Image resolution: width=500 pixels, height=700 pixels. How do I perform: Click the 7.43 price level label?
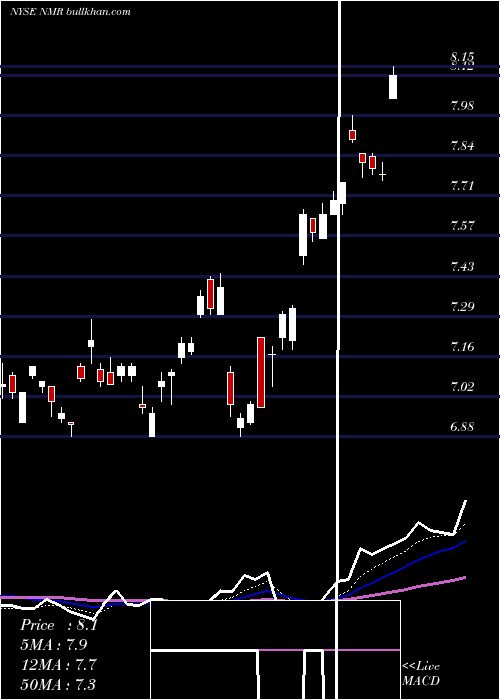coord(462,267)
